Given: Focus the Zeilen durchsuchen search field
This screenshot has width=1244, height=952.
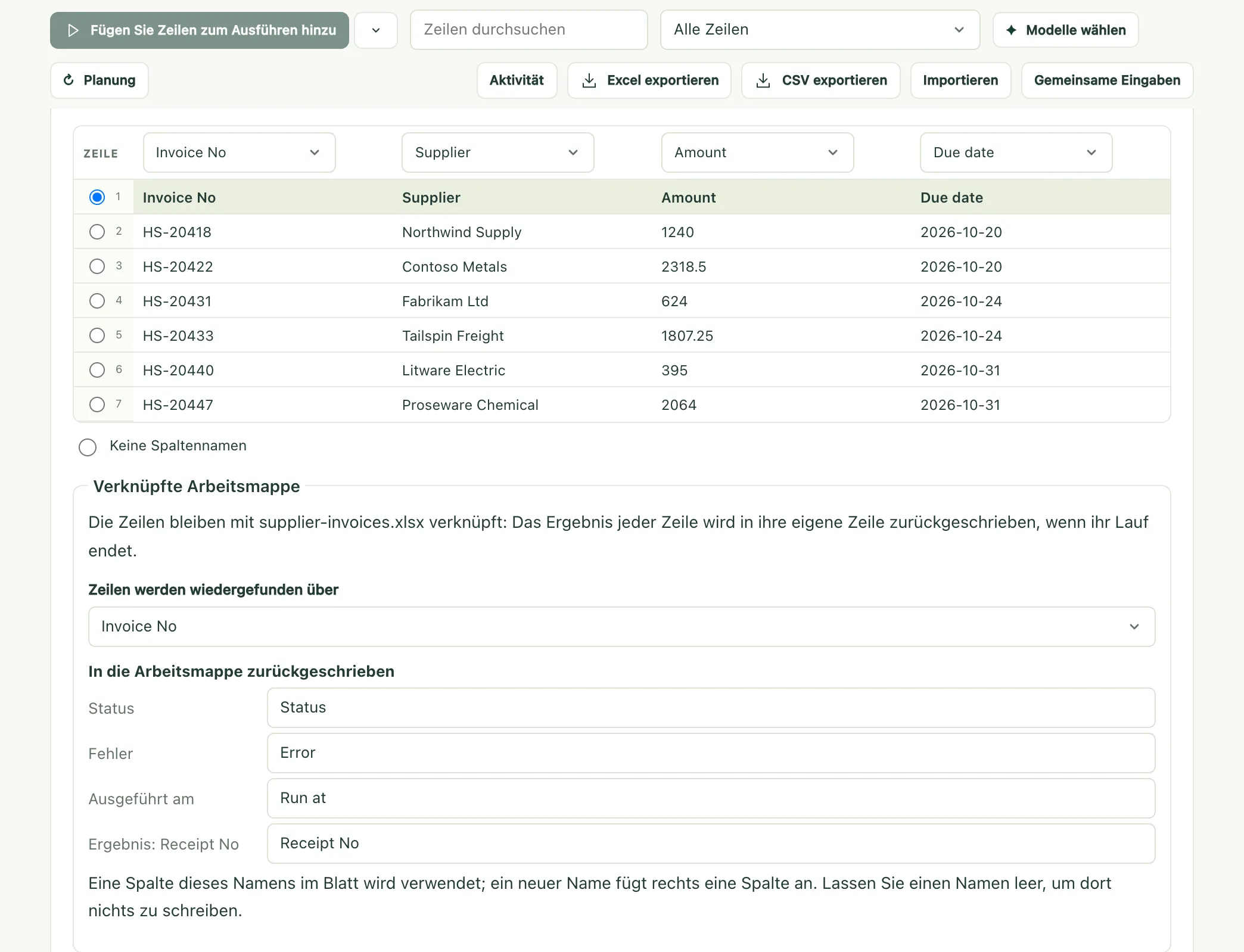Looking at the screenshot, I should (x=529, y=30).
